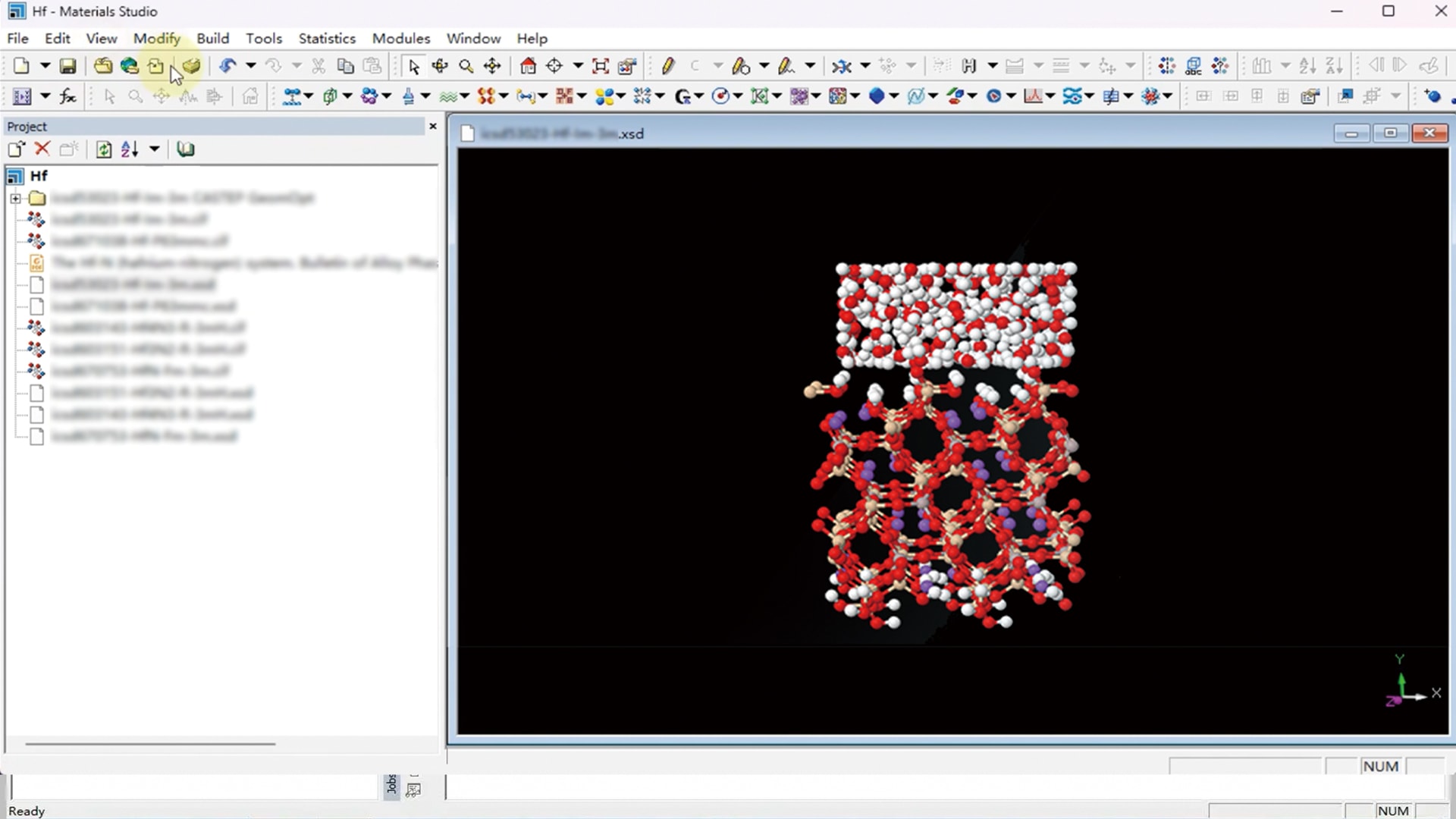Open the Modify menu

pos(156,38)
